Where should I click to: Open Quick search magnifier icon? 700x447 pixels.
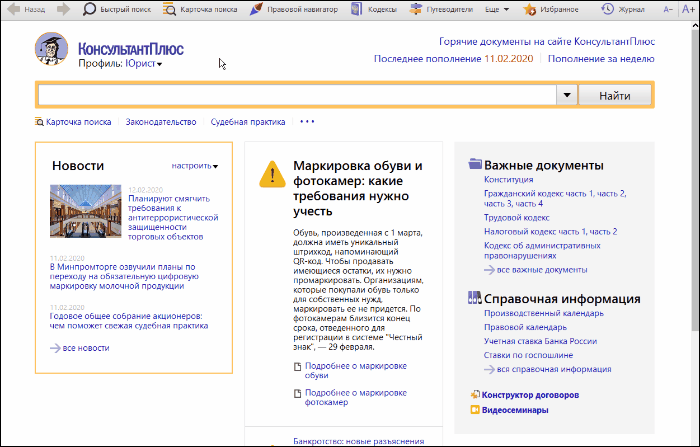[89, 9]
